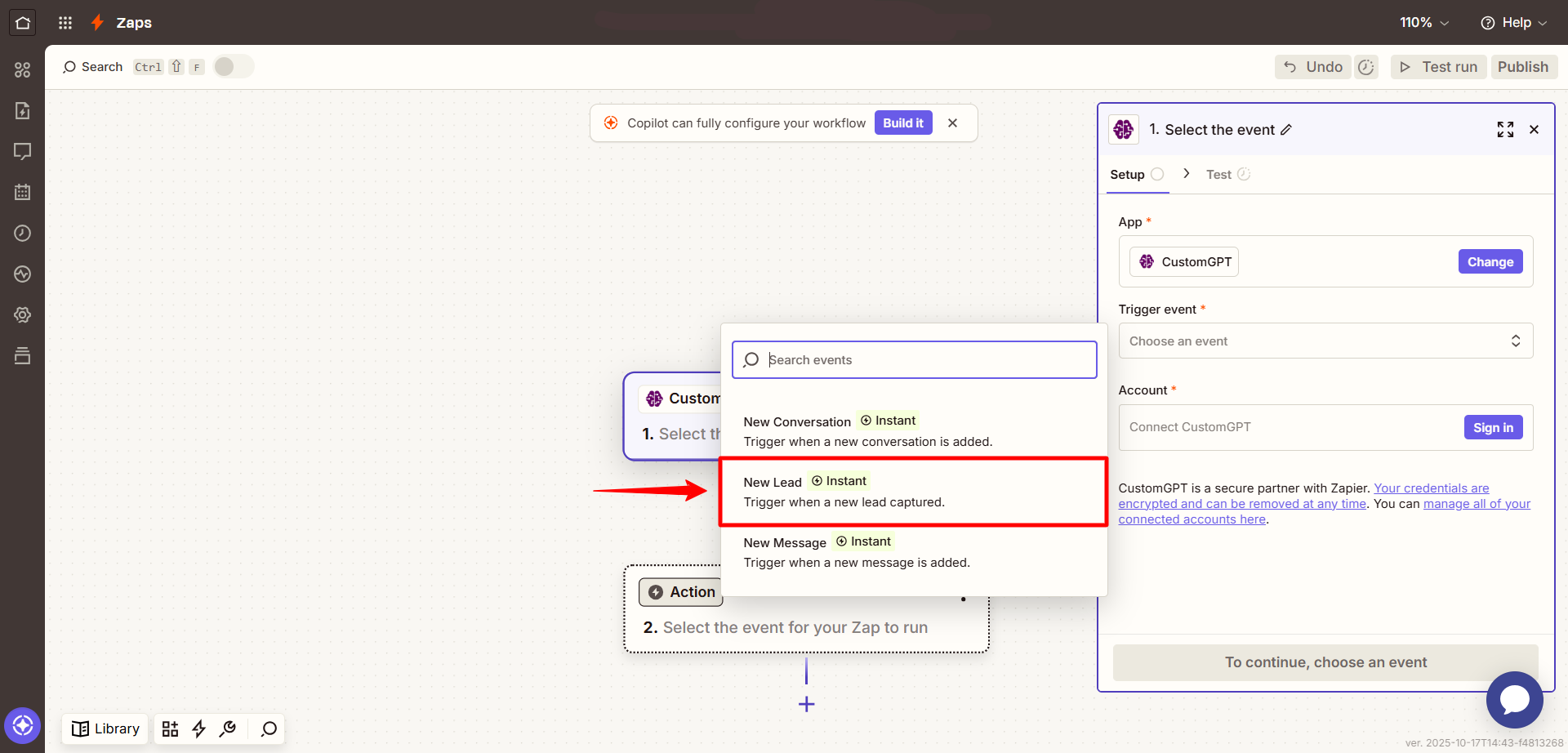The width and height of the screenshot is (1568, 753).
Task: Focus the Search events input field
Action: click(914, 359)
